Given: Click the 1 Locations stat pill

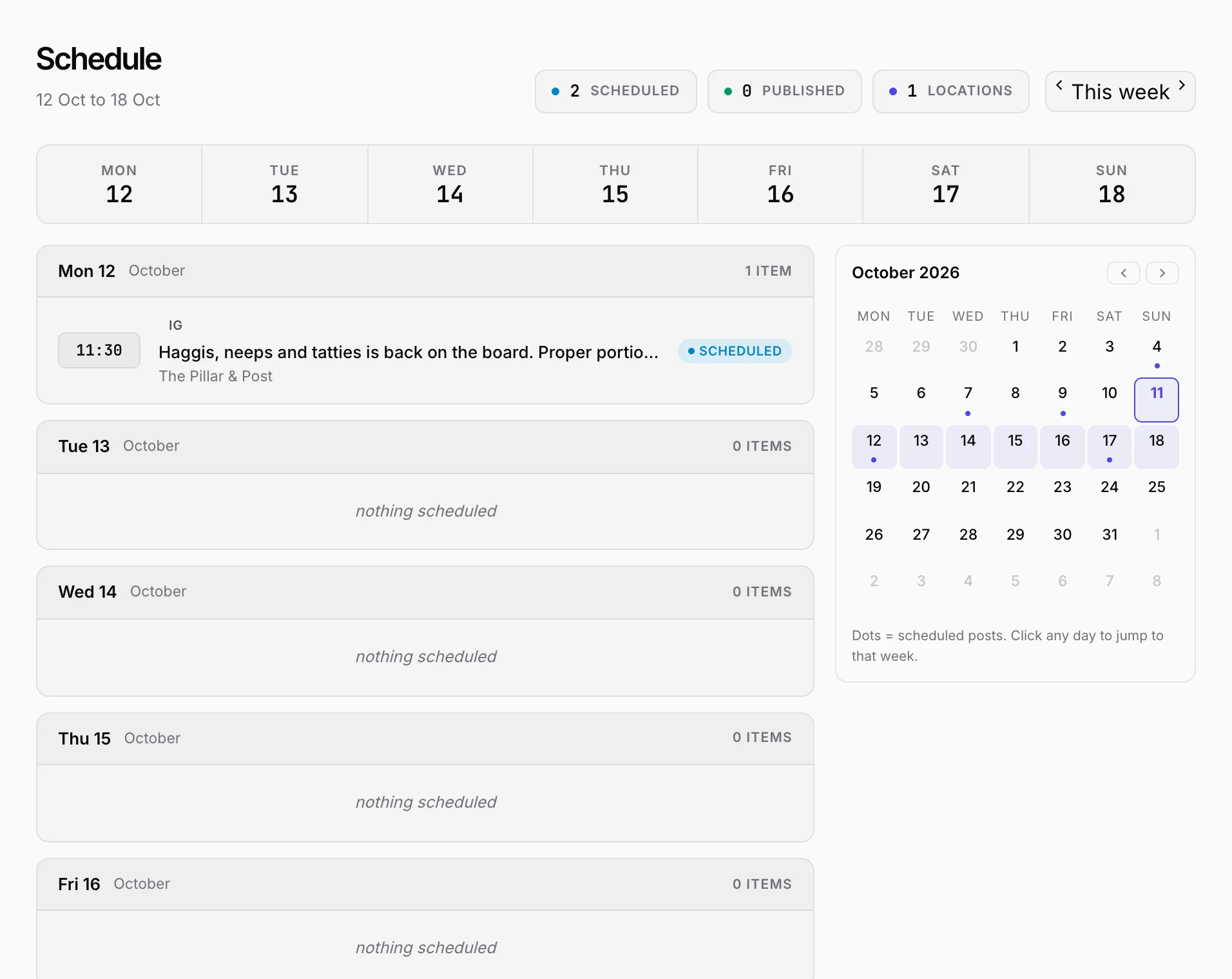Looking at the screenshot, I should (950, 91).
